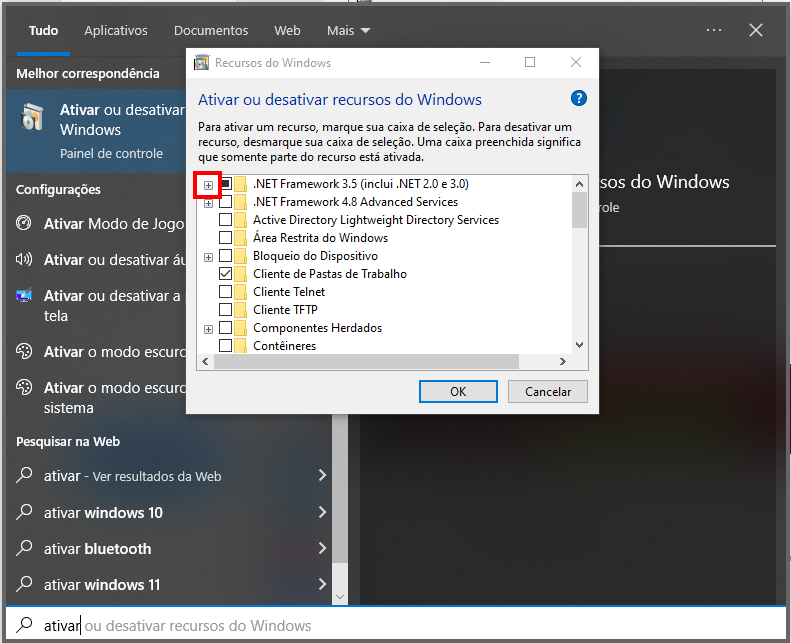Click folder icon of Cliente Telnet
This screenshot has height=643, width=791.
click(241, 292)
